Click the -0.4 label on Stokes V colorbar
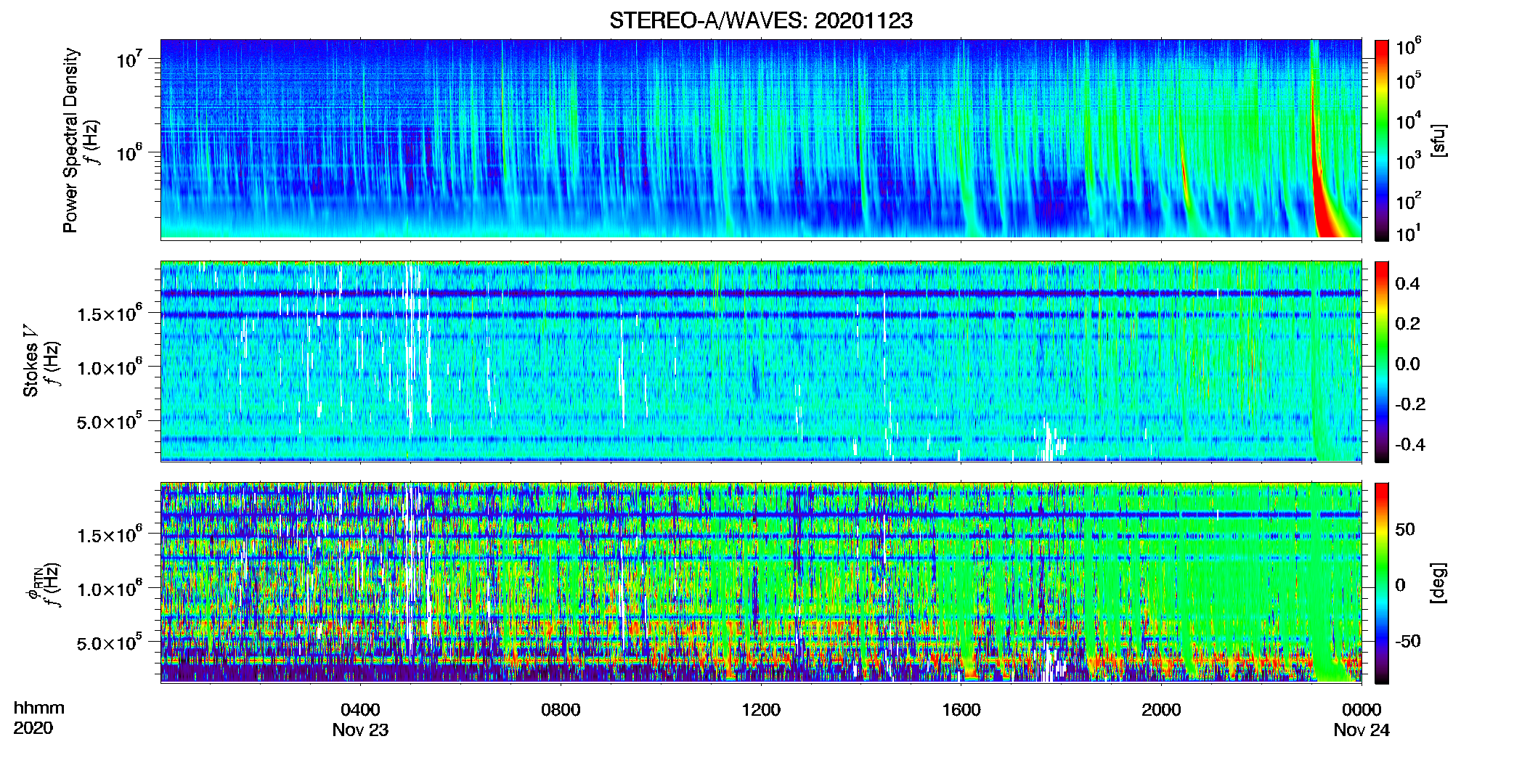This screenshot has height=784, width=1522. pyautogui.click(x=1410, y=444)
